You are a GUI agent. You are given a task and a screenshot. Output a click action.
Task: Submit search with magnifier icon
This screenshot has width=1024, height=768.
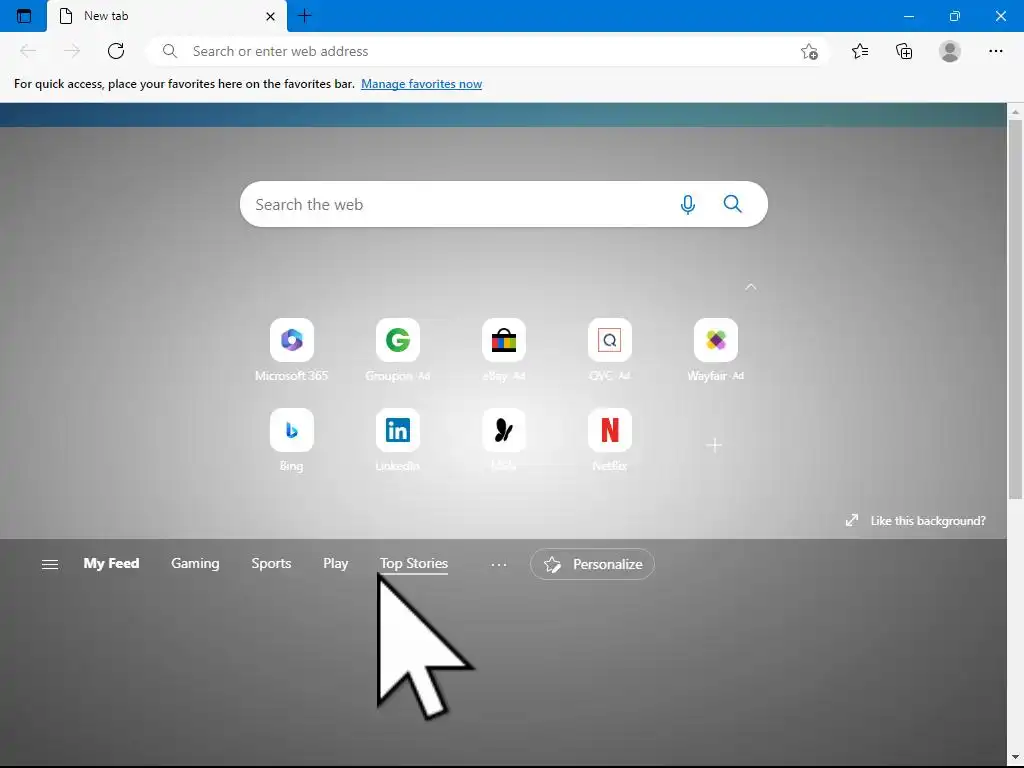733,204
